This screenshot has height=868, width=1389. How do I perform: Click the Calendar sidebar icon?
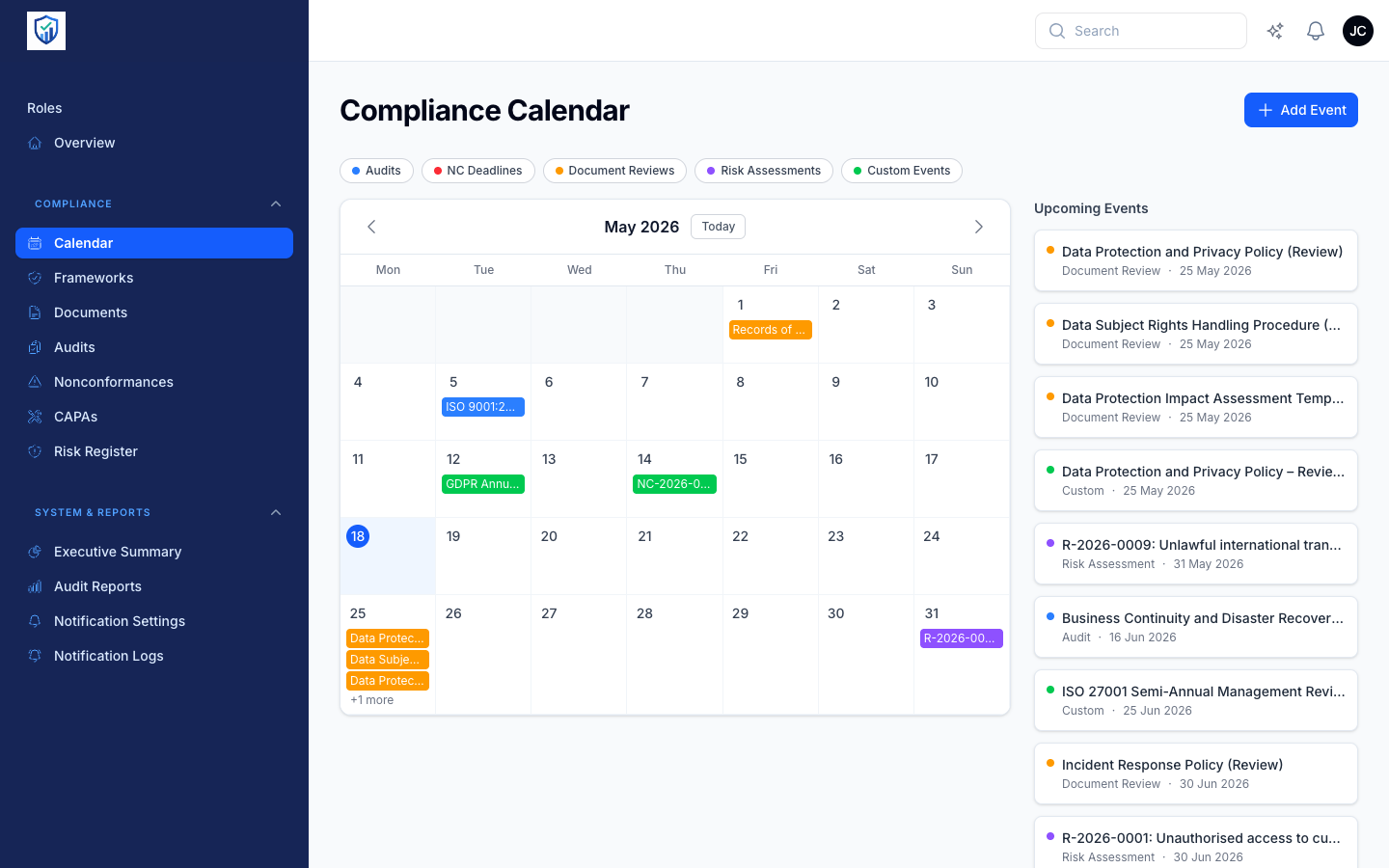pyautogui.click(x=35, y=243)
